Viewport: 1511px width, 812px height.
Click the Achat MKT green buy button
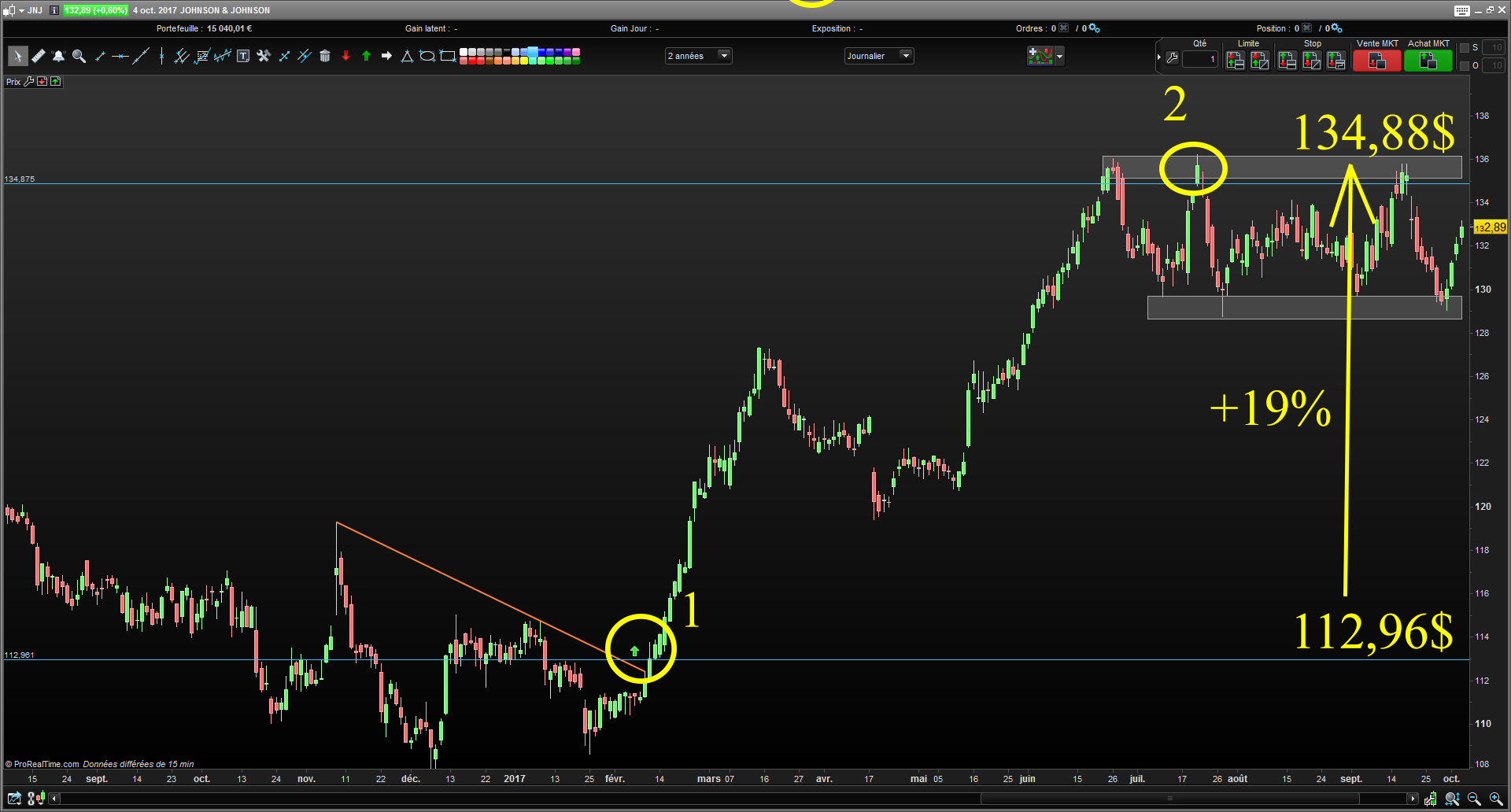tap(1428, 60)
